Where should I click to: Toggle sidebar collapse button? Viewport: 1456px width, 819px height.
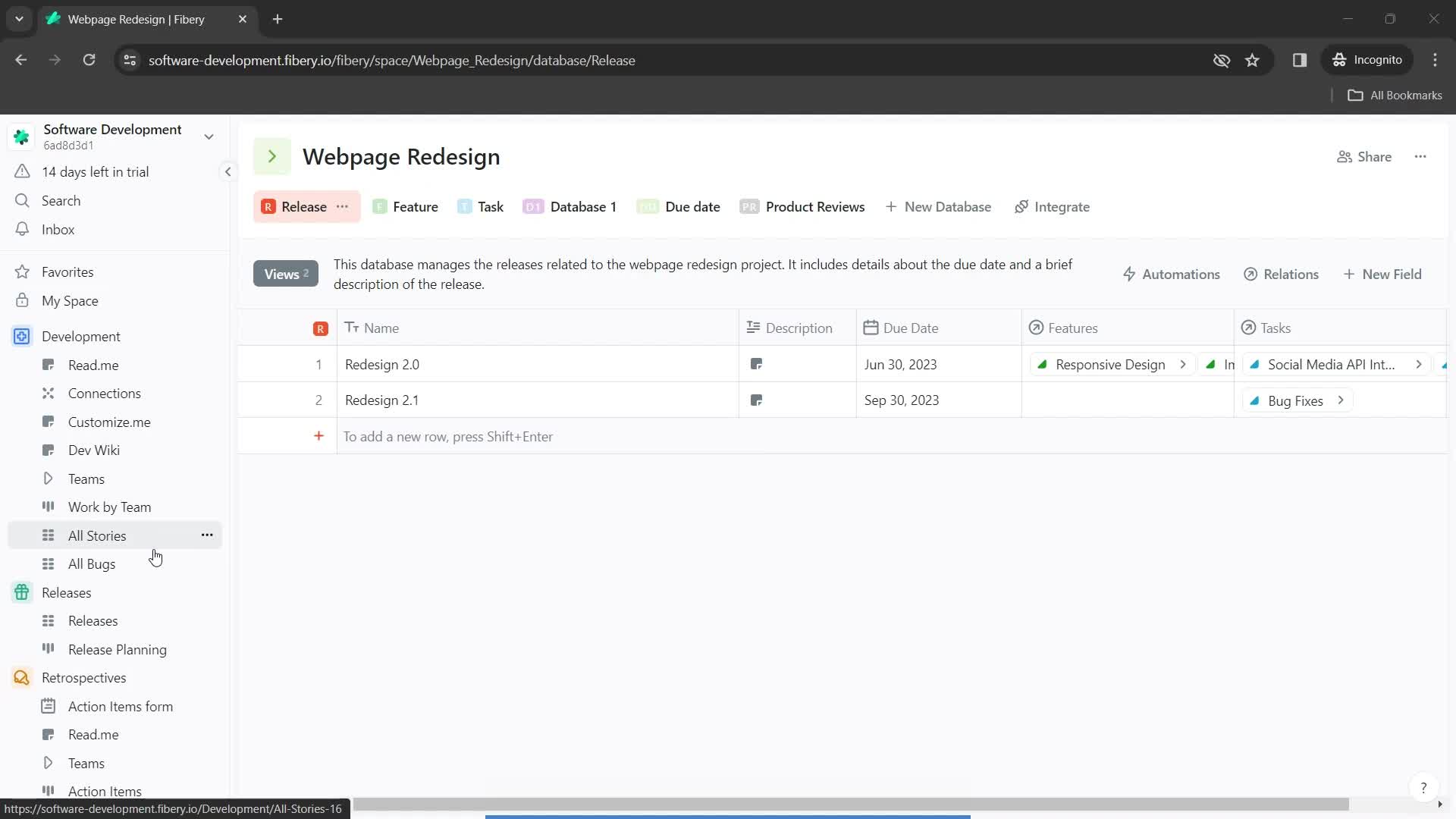click(x=227, y=172)
